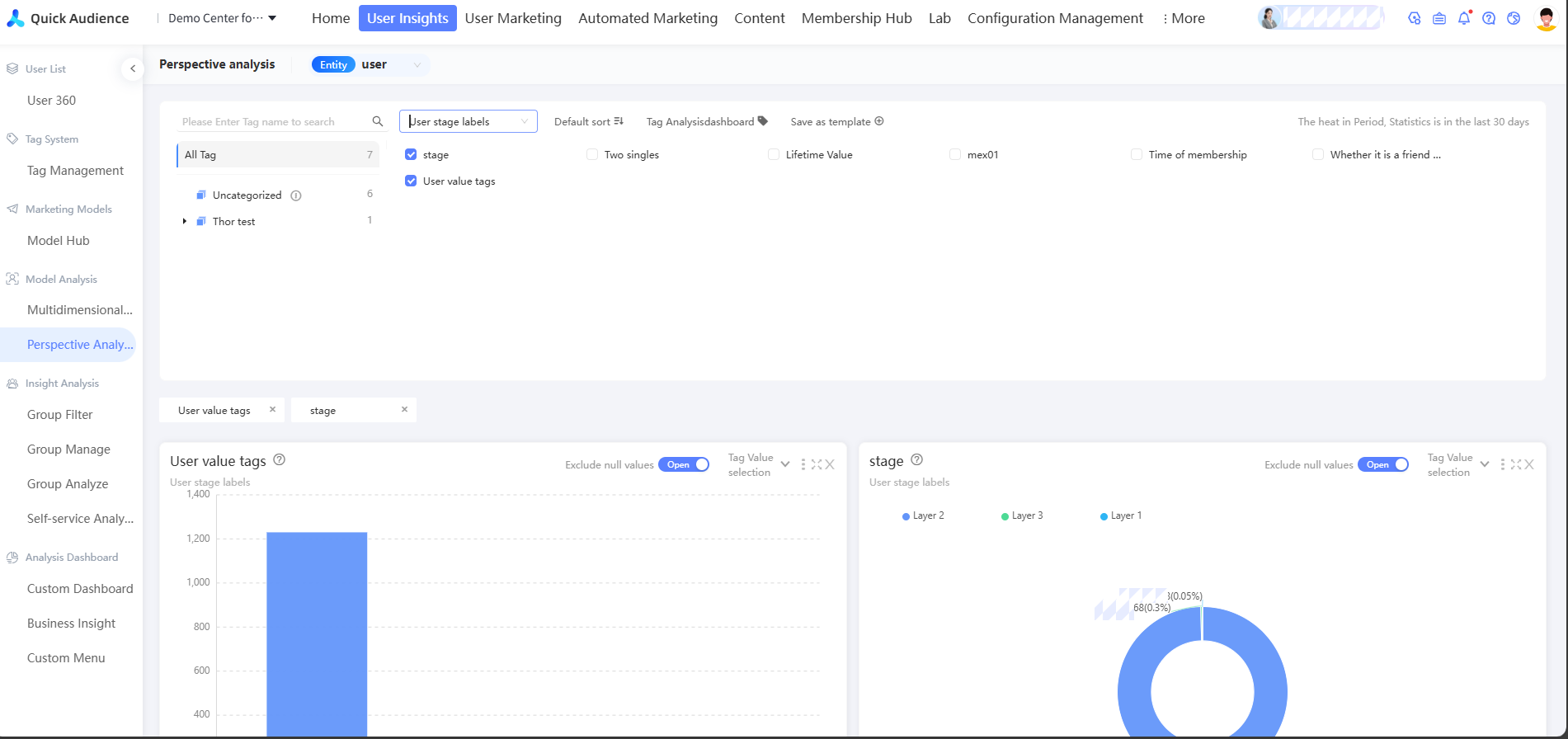This screenshot has height=739, width=1568.
Task: Expand the Thor test tree node
Action: click(185, 221)
